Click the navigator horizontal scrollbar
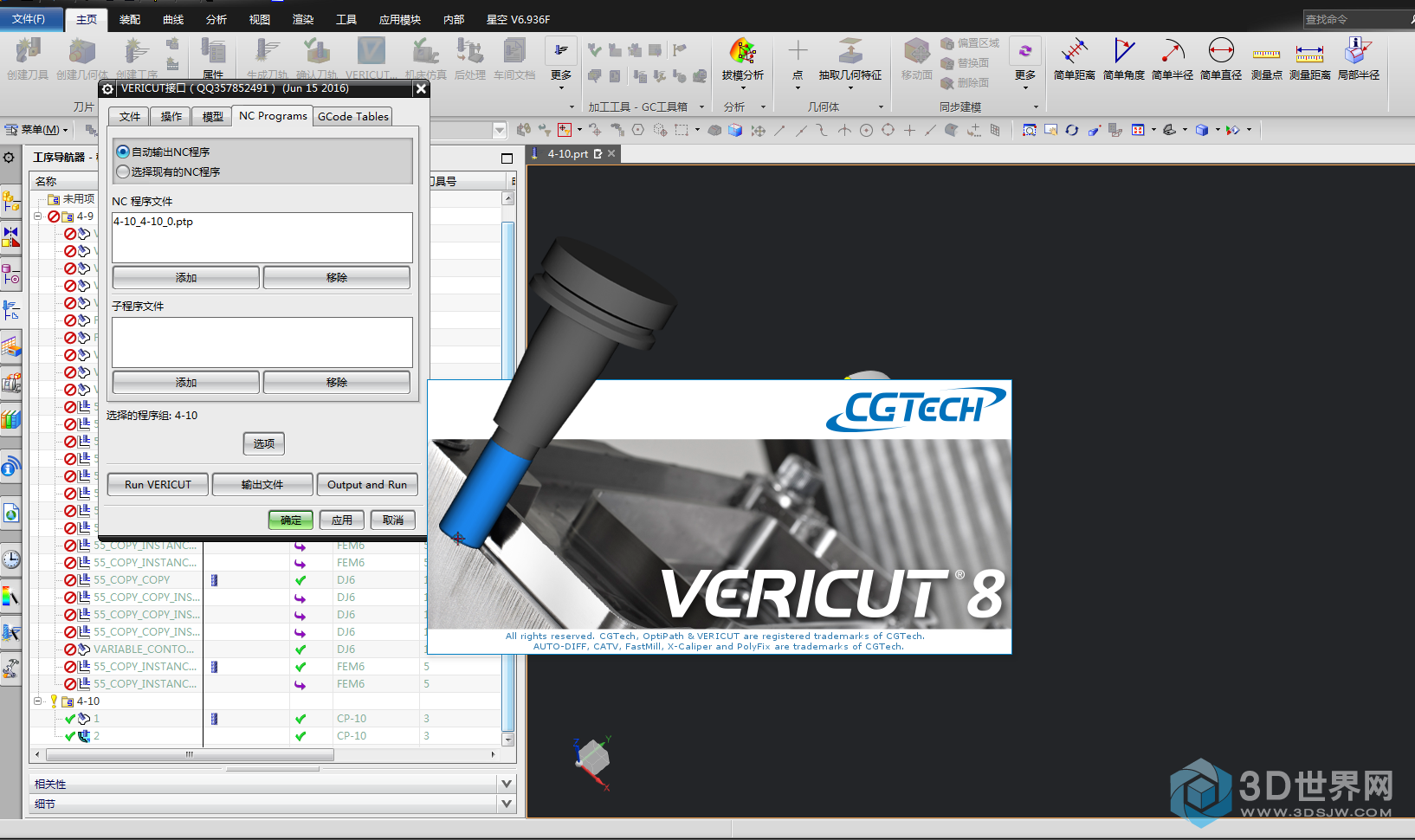Viewport: 1415px width, 840px height. click(190, 754)
